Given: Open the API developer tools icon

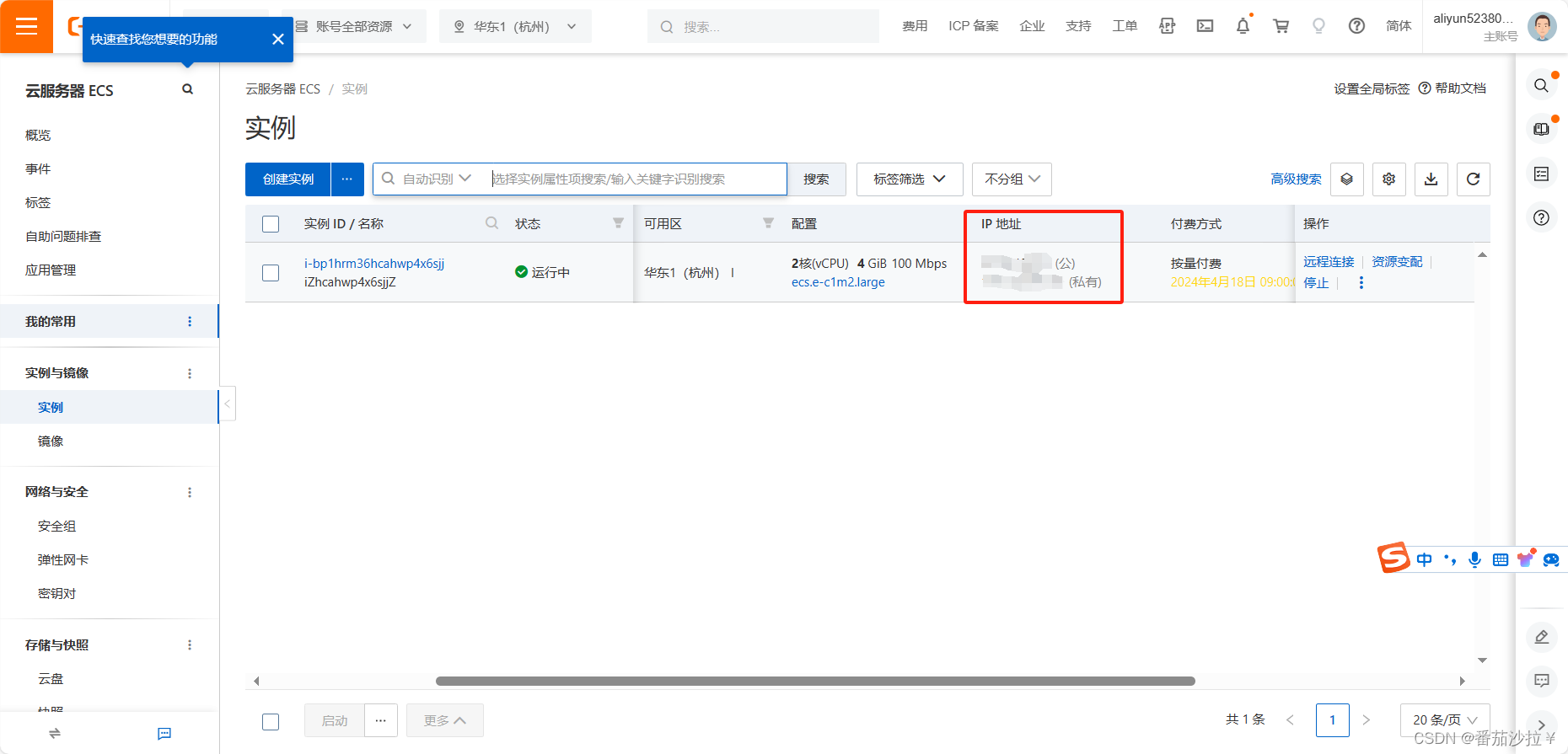Looking at the screenshot, I should click(1168, 26).
